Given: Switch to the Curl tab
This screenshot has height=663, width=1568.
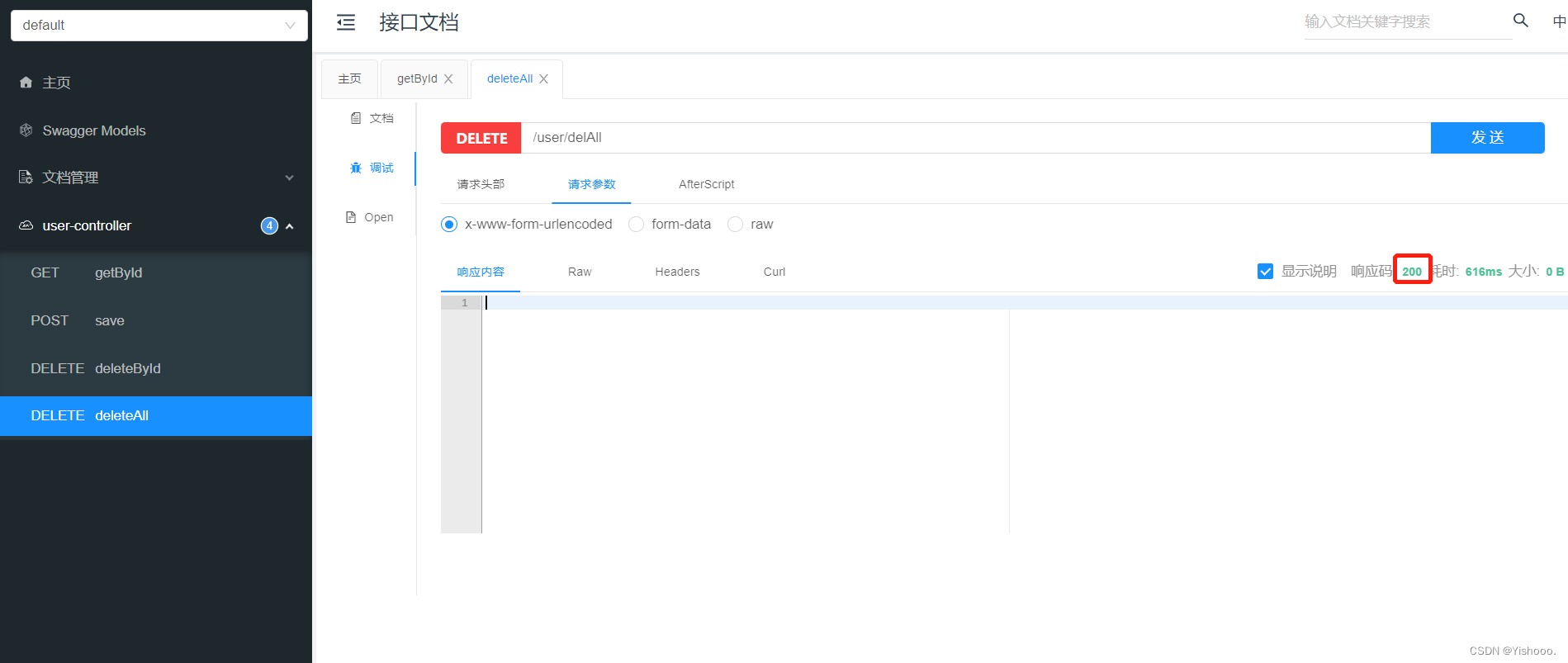Looking at the screenshot, I should [x=775, y=272].
